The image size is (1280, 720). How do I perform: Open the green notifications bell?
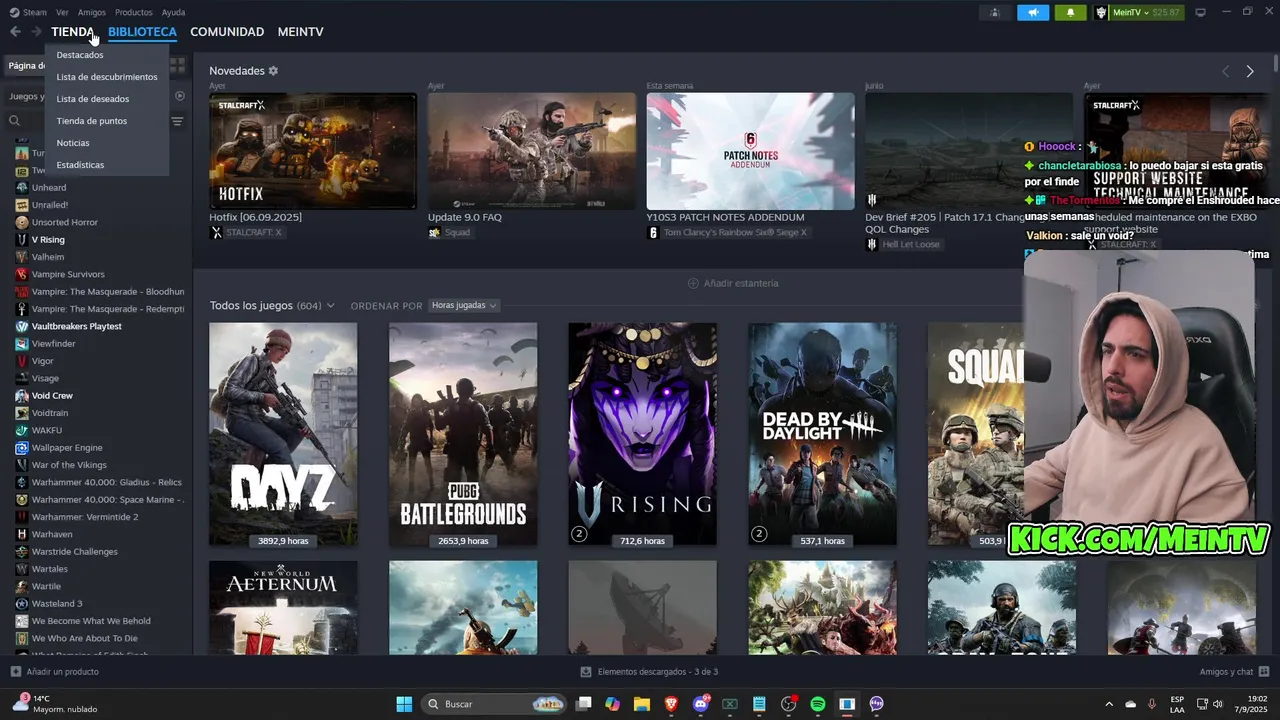click(1070, 12)
